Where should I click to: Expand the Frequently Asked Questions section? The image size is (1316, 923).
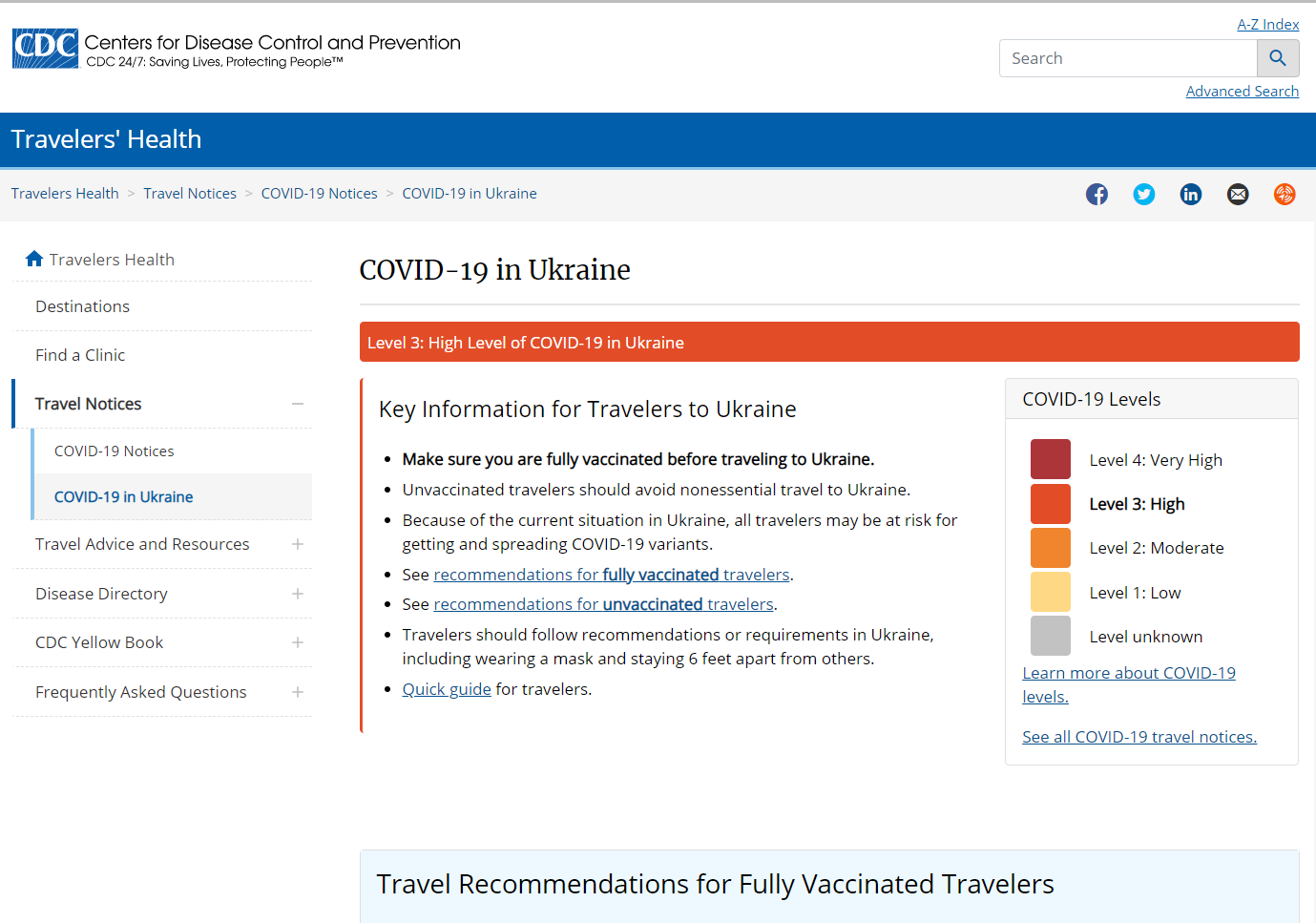(298, 692)
